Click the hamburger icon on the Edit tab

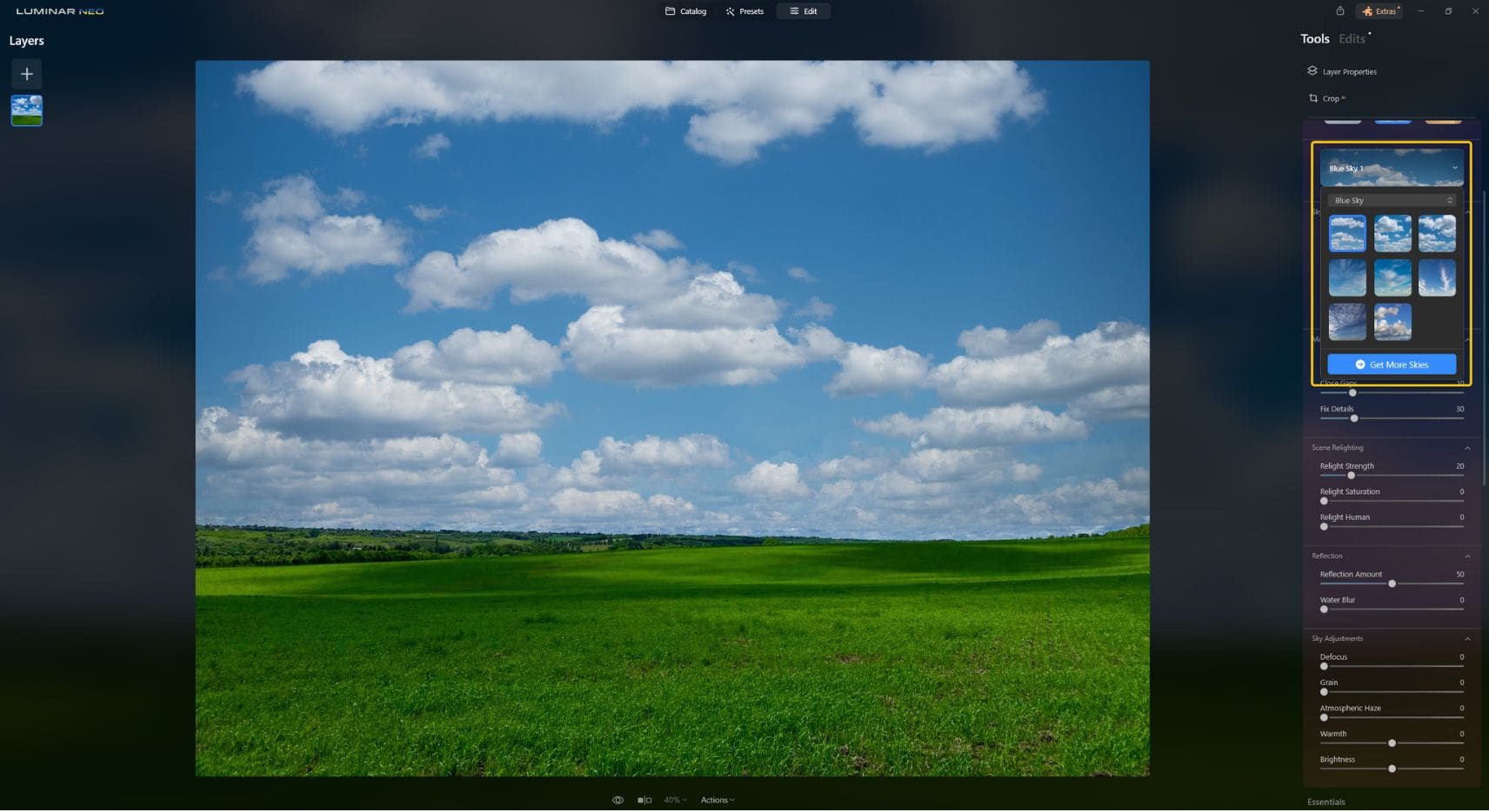pyautogui.click(x=792, y=11)
